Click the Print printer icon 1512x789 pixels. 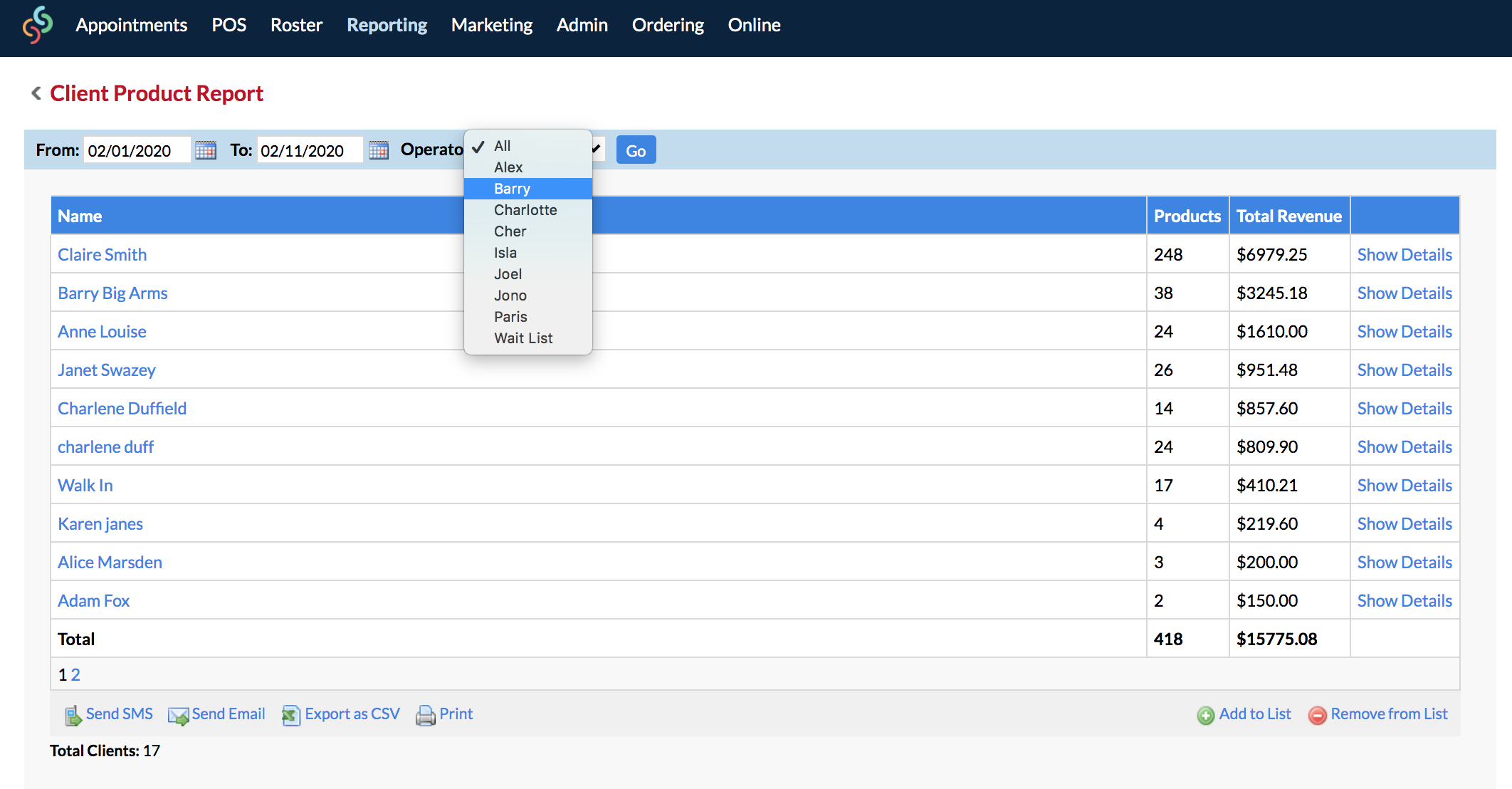pos(426,715)
